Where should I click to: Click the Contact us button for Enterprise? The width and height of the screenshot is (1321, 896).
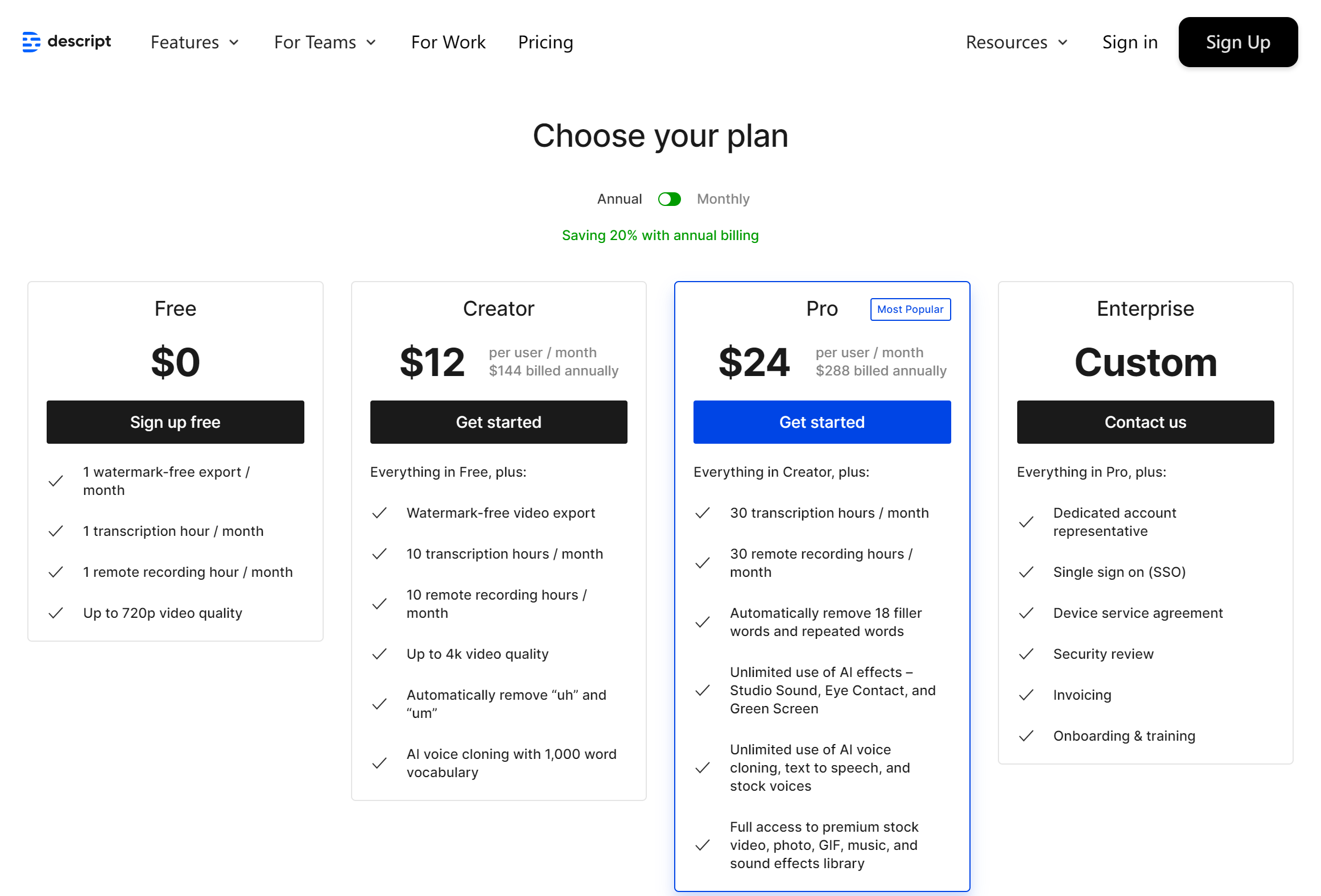1145,422
